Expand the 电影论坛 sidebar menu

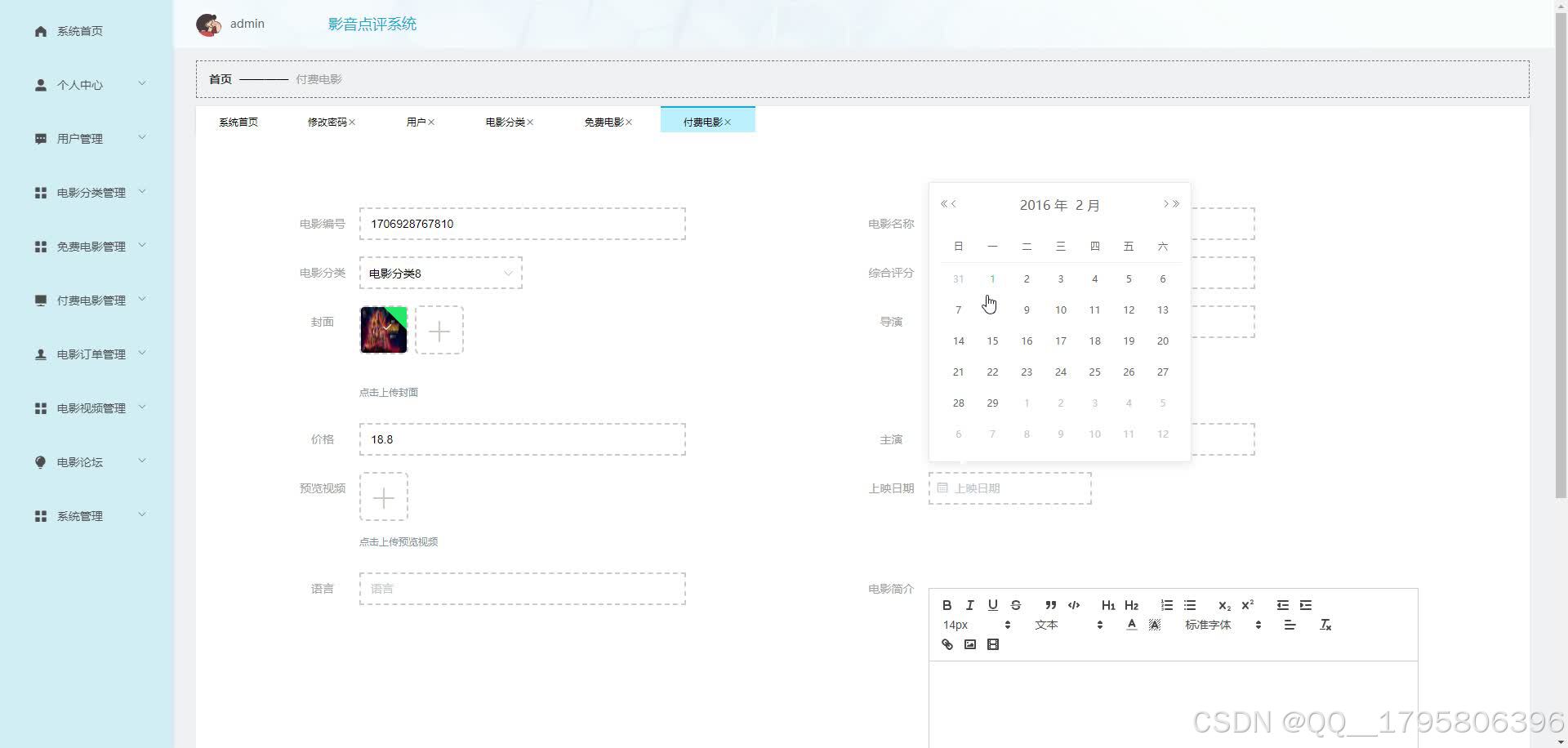tap(87, 462)
